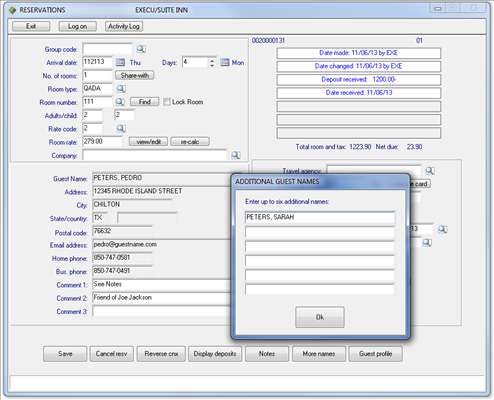
Task: Click the Adults count field
Action: (92, 115)
